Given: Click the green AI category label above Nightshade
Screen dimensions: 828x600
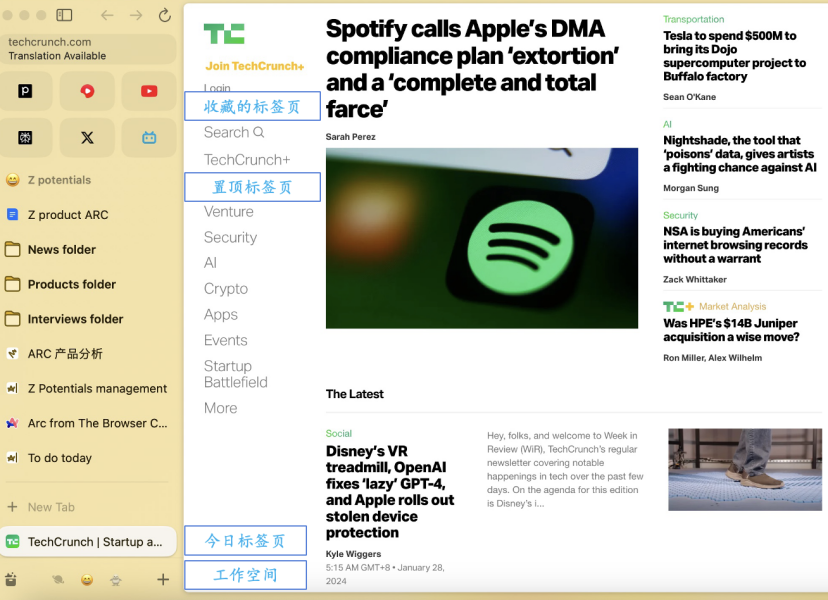Looking at the screenshot, I should pyautogui.click(x=667, y=125).
